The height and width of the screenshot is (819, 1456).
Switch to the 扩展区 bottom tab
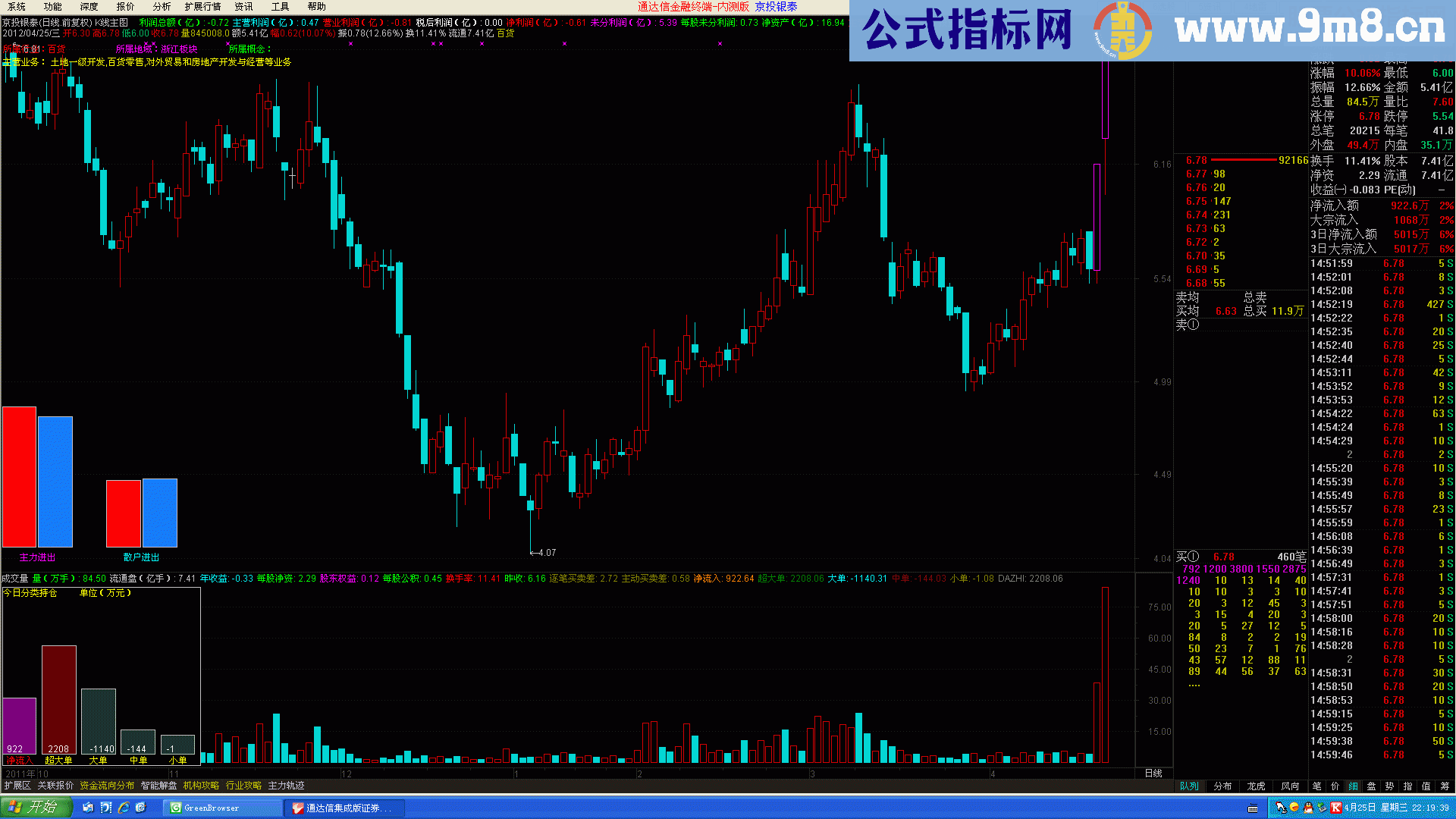17,786
